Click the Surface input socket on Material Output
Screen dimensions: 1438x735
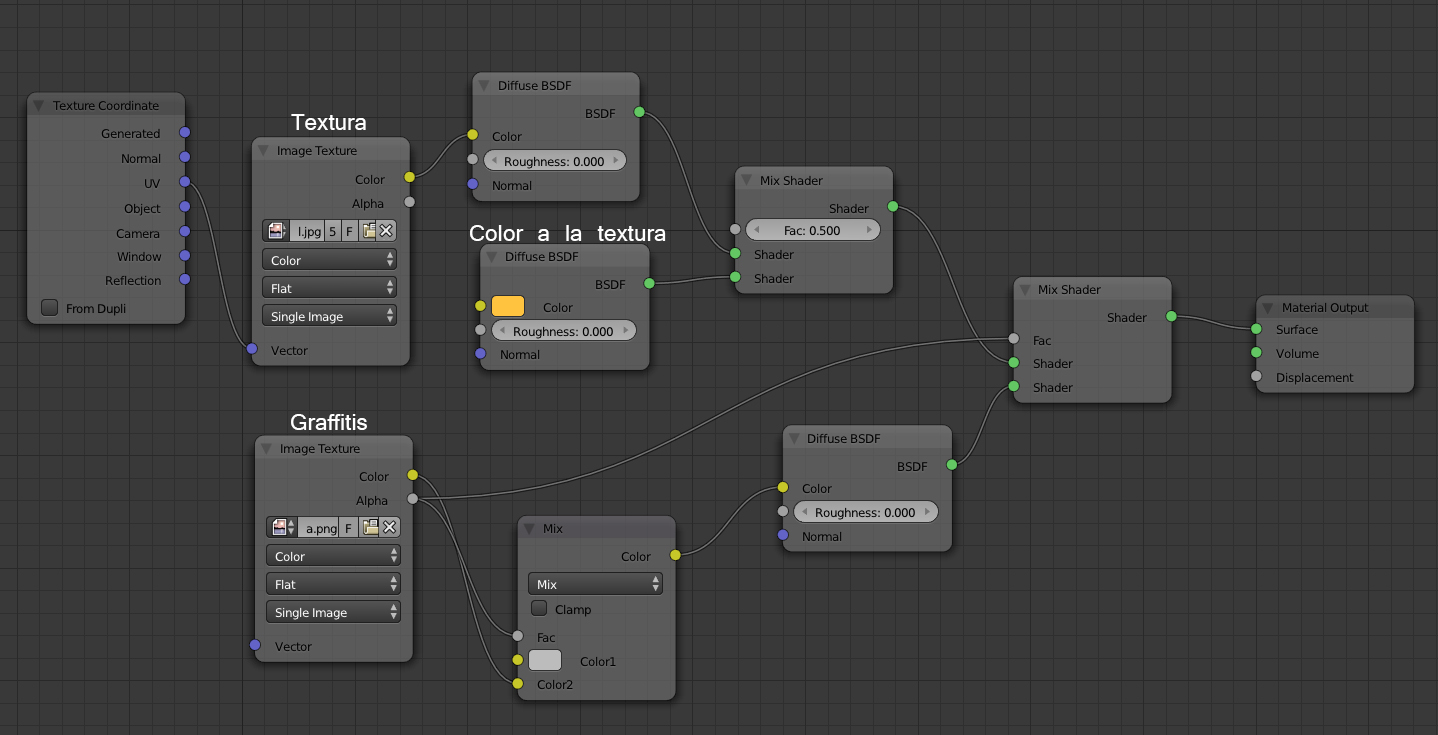pos(1256,329)
